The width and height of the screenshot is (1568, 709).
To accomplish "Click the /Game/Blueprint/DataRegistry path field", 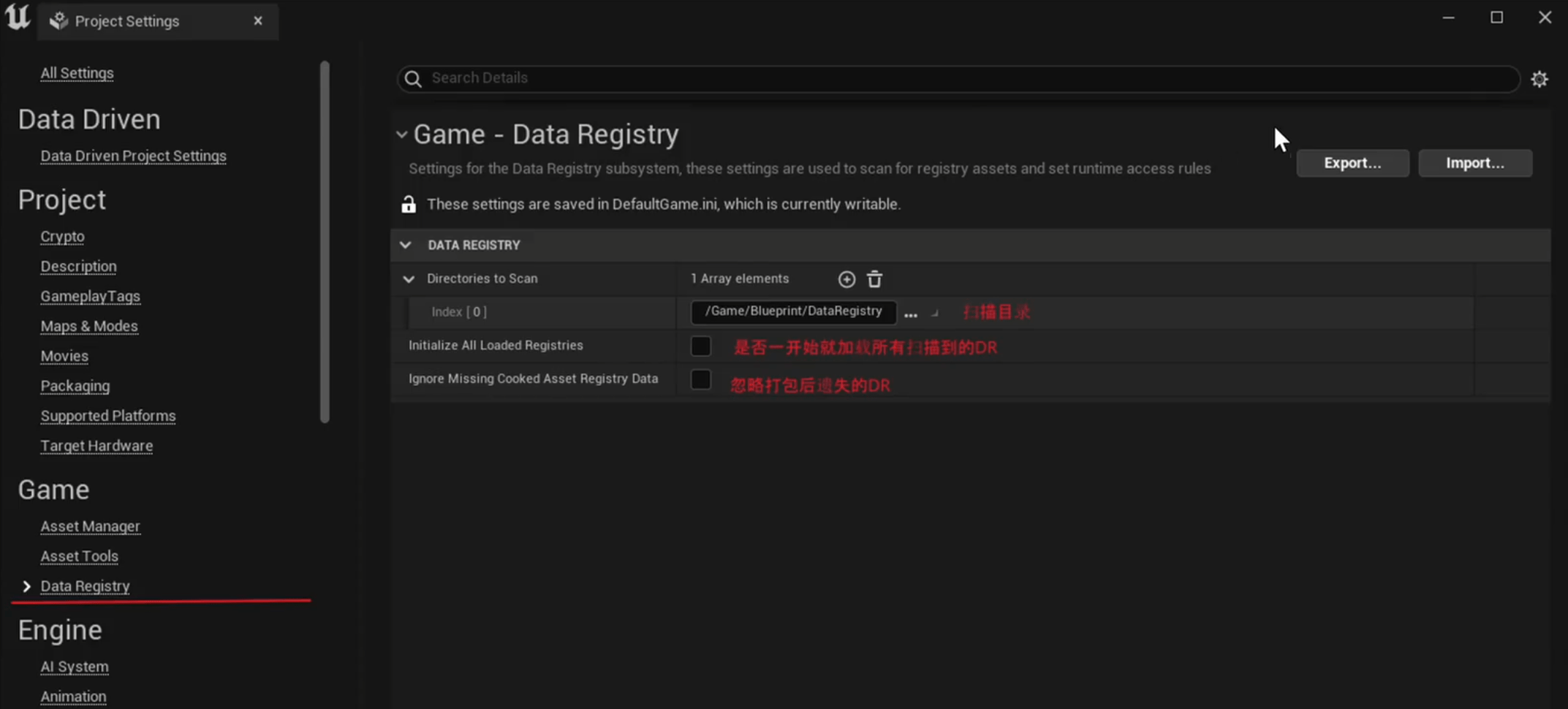I will tap(793, 311).
